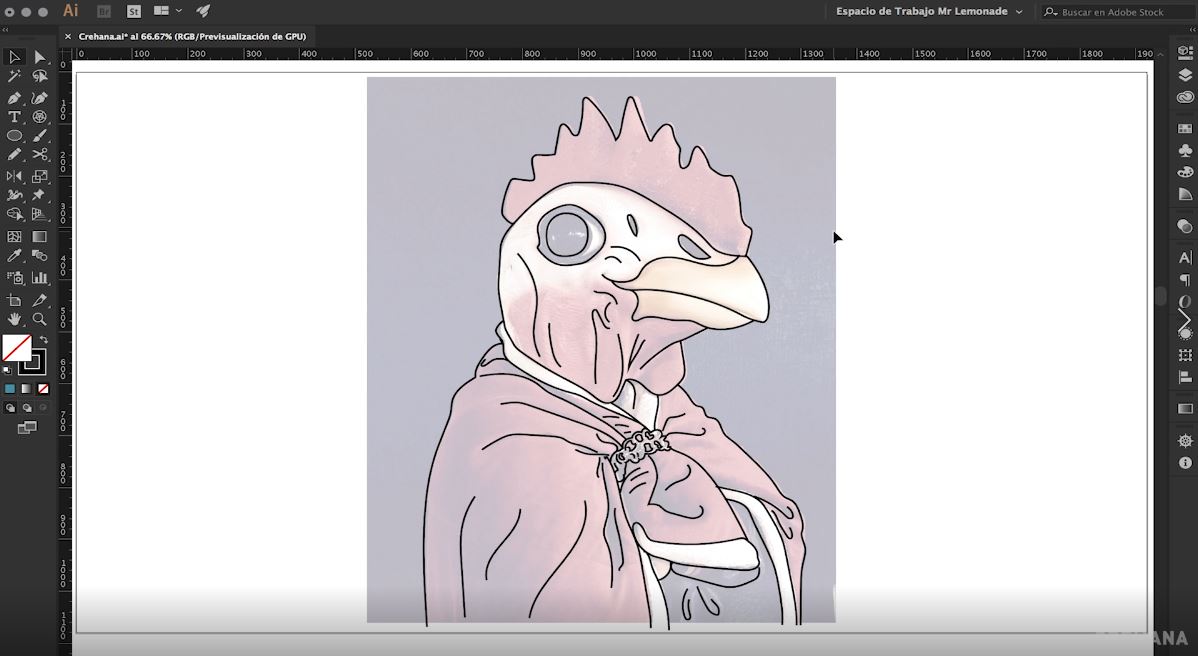Switch to Draw Normal mode
This screenshot has height=656, width=1198.
click(10, 408)
